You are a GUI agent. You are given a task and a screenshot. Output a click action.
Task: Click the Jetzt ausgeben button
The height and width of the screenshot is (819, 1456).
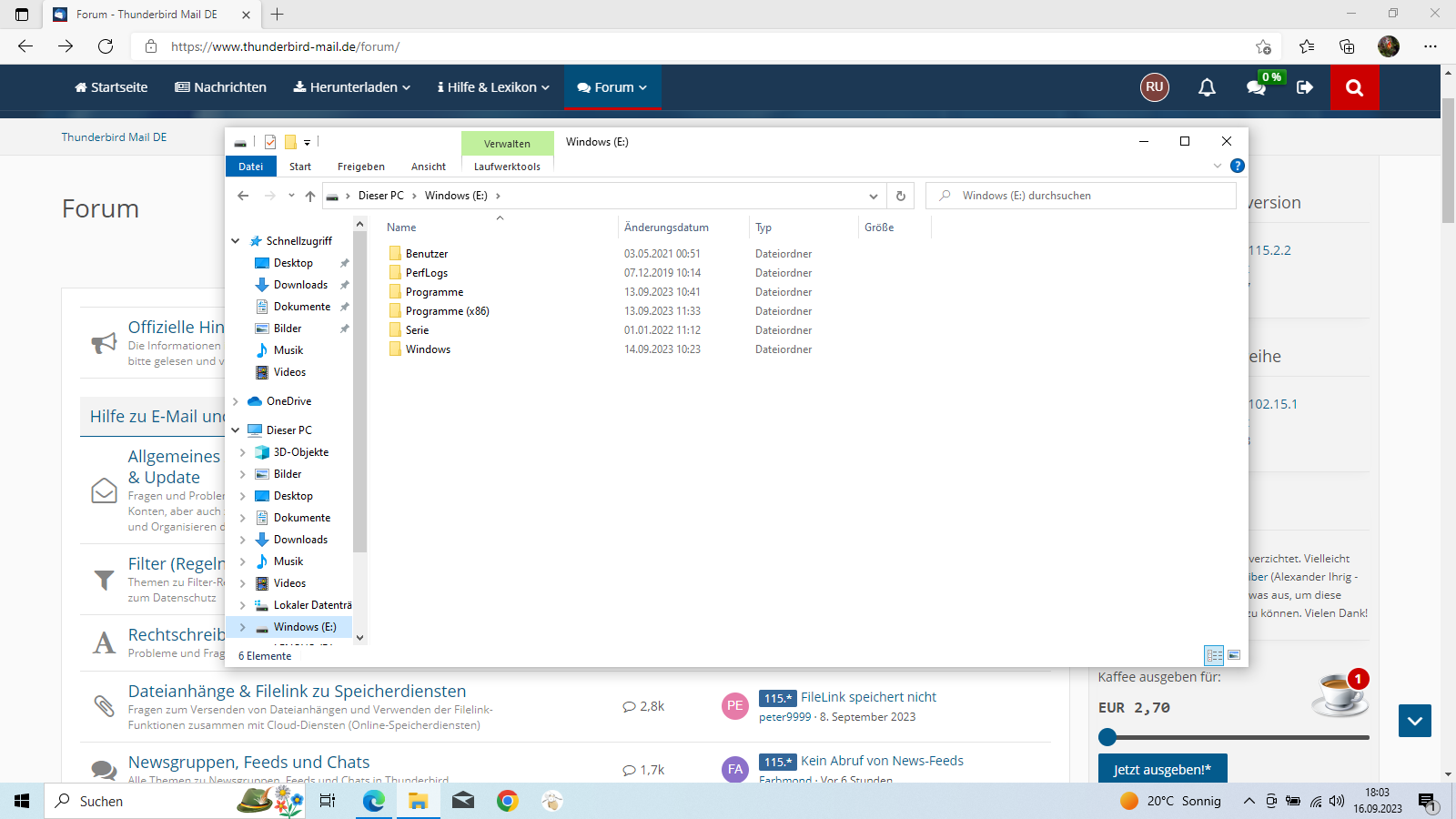[x=1162, y=769]
